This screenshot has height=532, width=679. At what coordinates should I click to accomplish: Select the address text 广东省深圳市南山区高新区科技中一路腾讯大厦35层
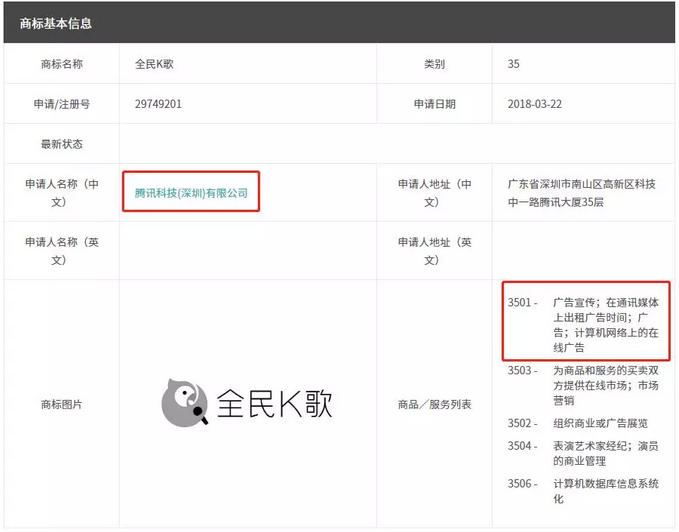[582, 193]
